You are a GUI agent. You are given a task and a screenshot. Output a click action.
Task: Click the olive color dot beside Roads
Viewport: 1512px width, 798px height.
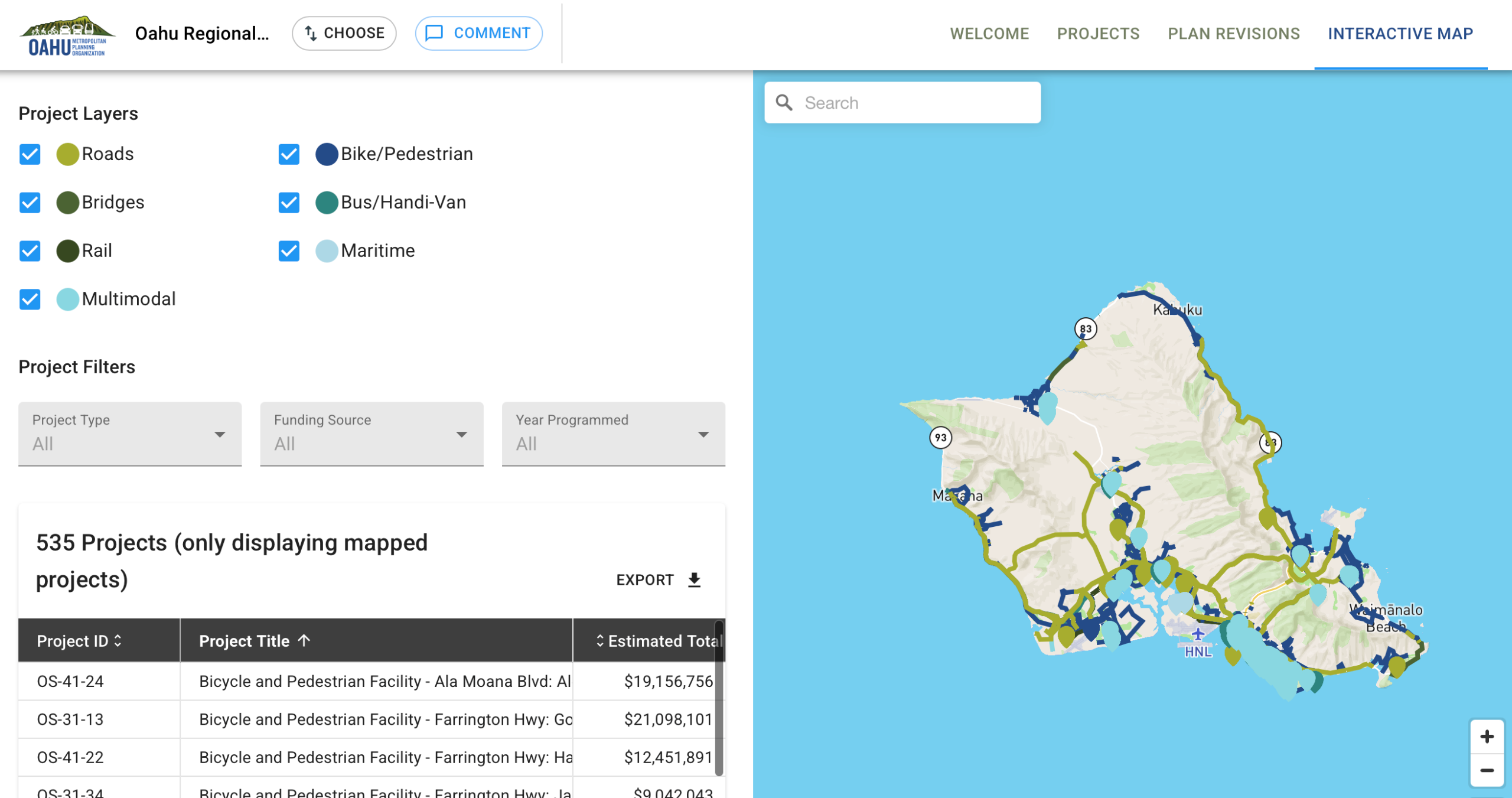pyautogui.click(x=67, y=155)
